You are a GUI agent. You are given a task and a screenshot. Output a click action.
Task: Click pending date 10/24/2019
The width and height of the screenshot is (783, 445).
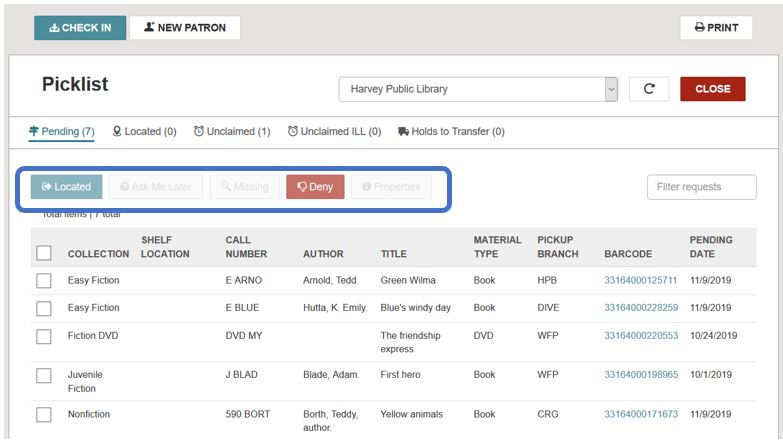coord(714,336)
